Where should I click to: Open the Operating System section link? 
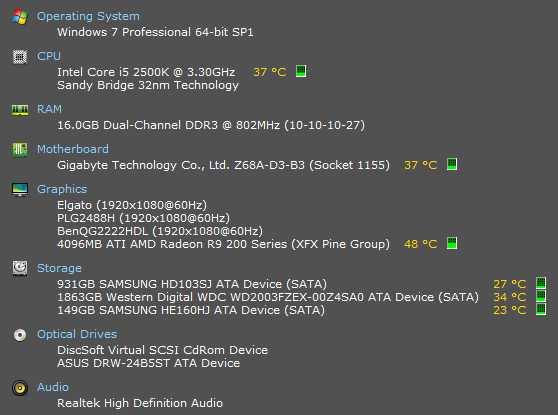click(x=88, y=16)
